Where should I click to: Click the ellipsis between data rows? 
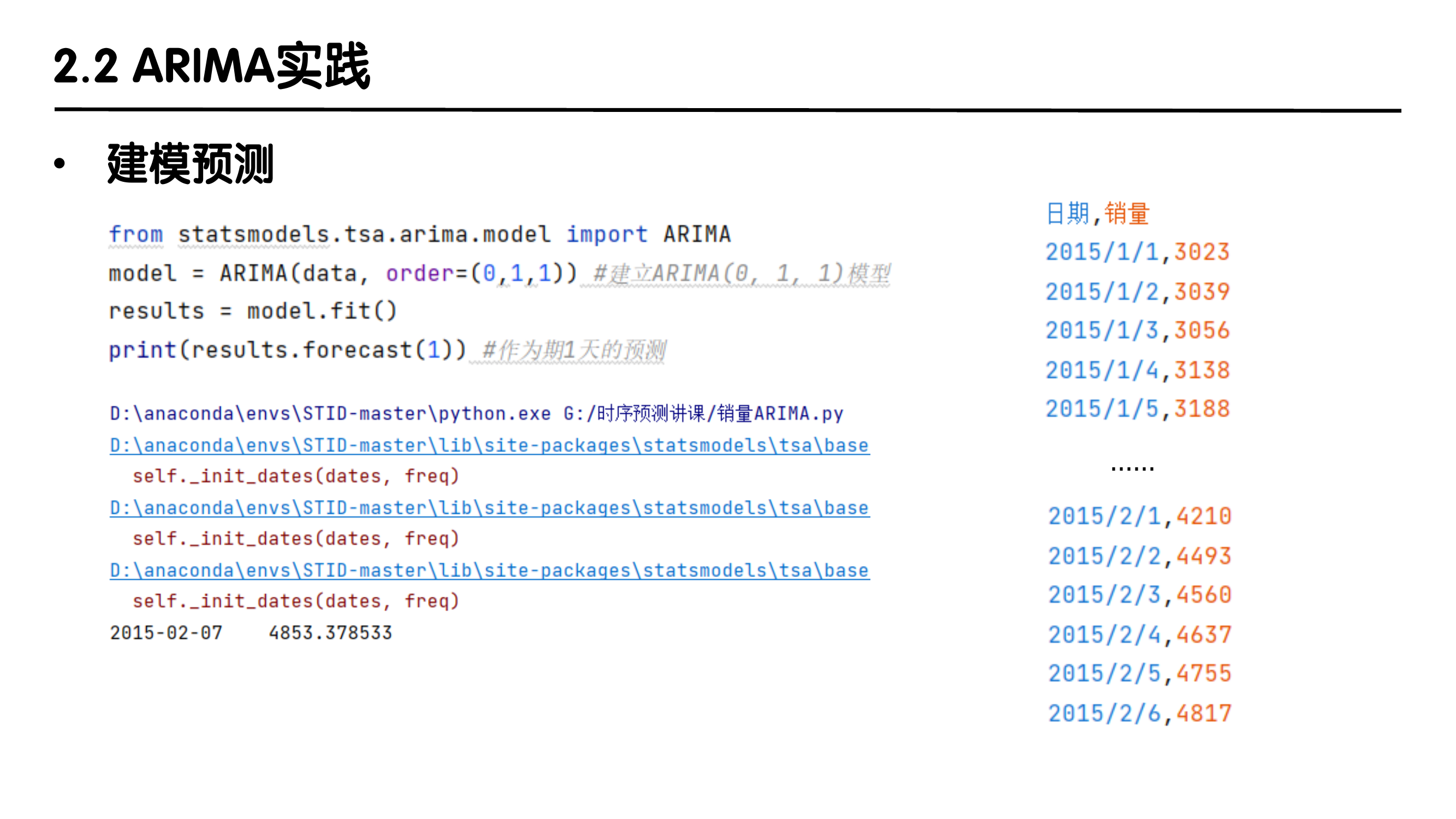click(1132, 468)
